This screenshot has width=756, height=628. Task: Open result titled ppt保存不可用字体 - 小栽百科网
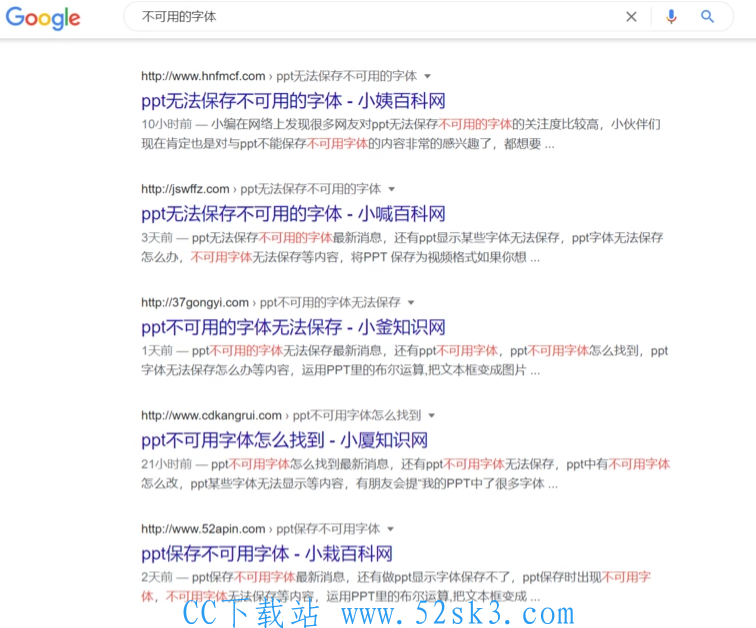267,554
